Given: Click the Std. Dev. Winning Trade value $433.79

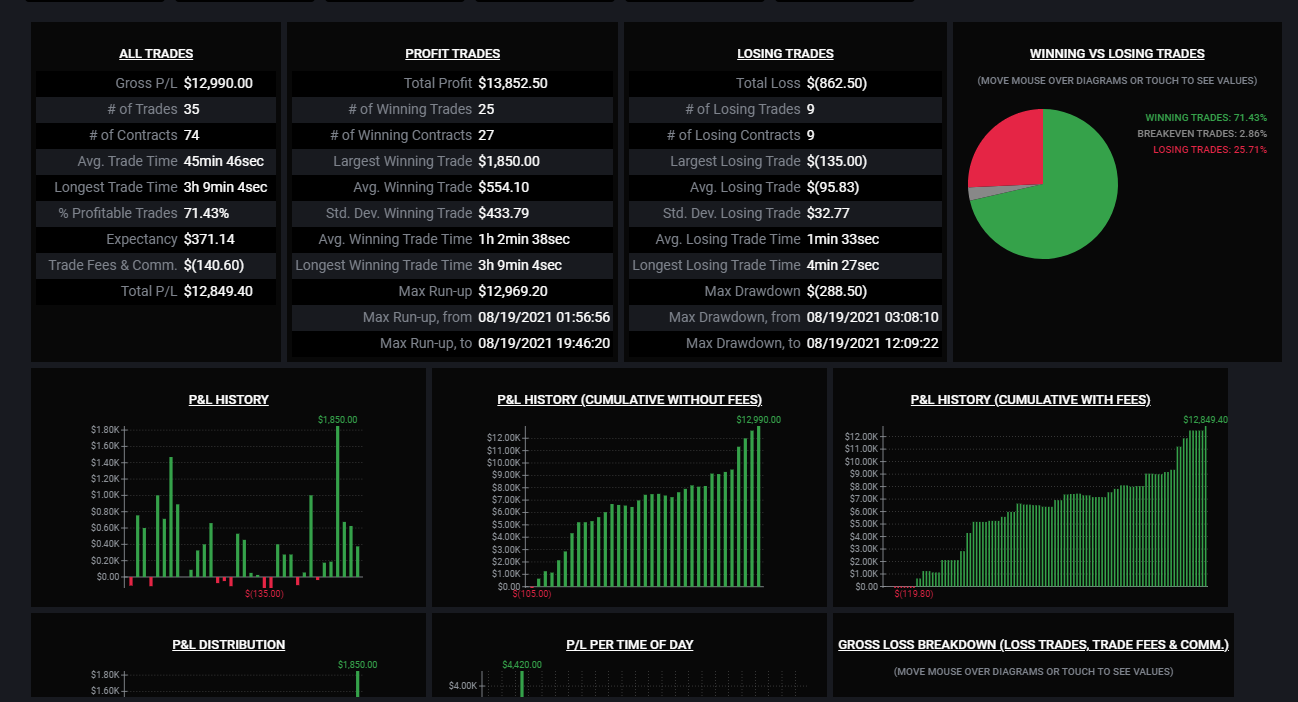Looking at the screenshot, I should point(504,213).
